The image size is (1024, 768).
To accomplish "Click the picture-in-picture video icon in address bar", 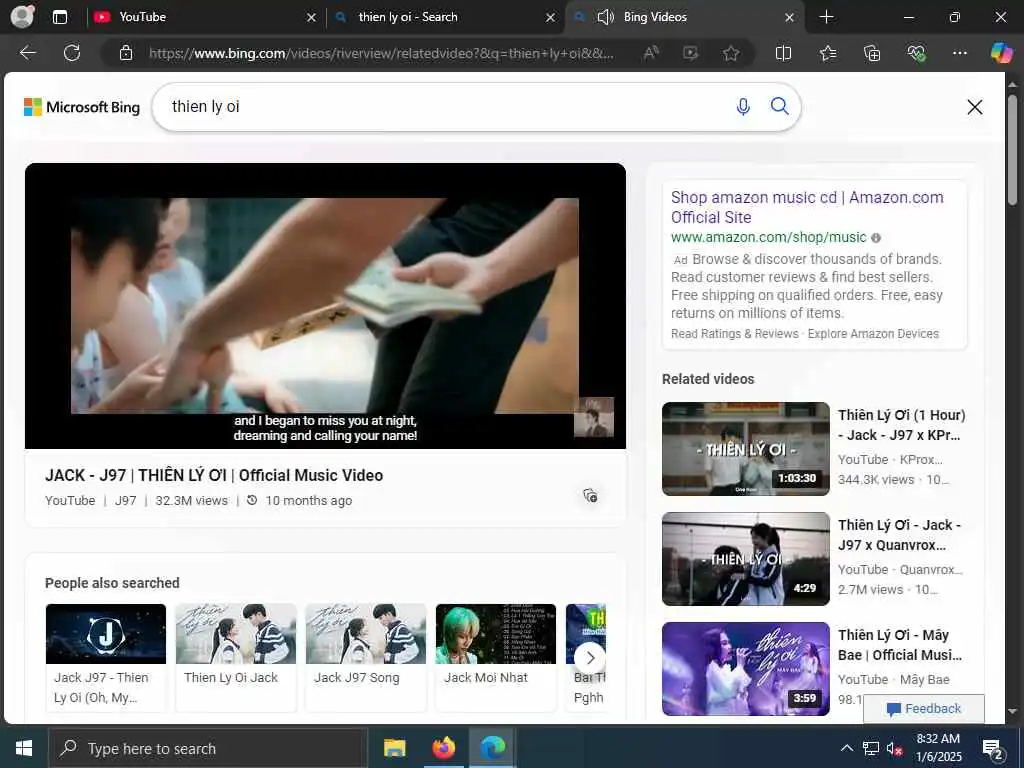I will 690,53.
